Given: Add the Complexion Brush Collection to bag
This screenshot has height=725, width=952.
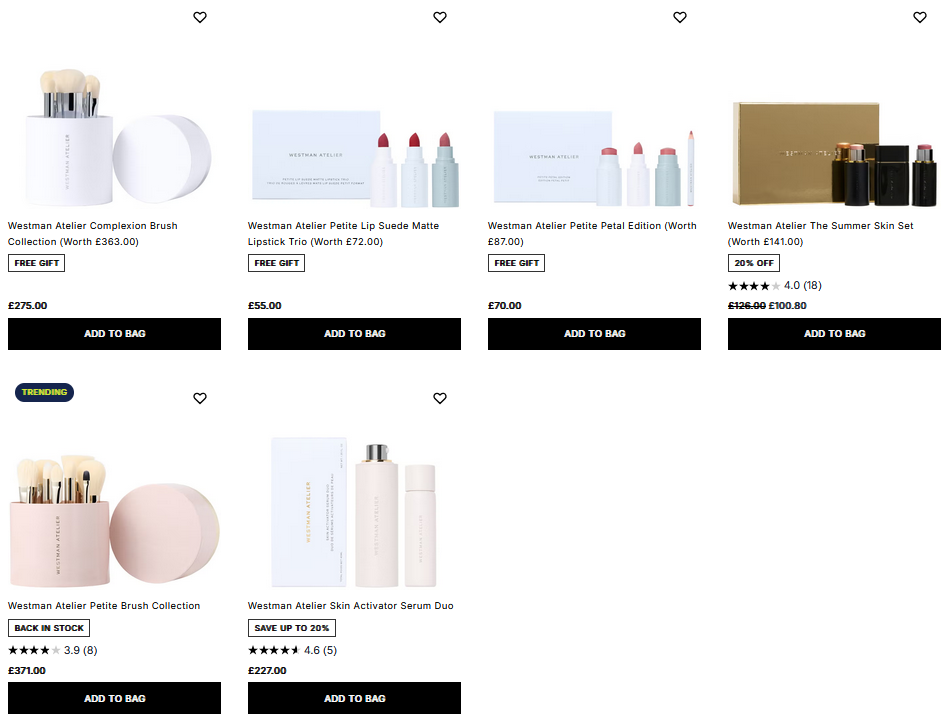Looking at the screenshot, I should 114,333.
